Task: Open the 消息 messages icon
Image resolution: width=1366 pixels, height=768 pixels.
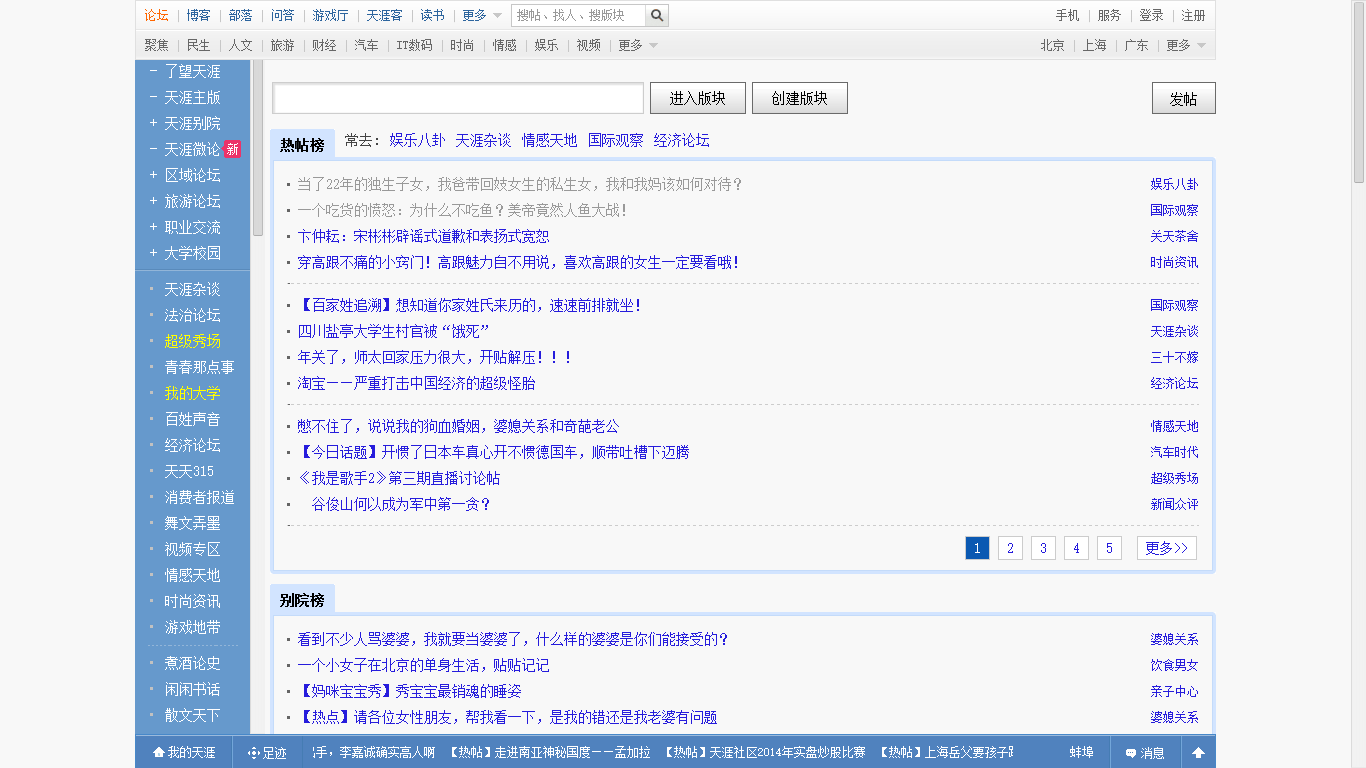Action: (1131, 753)
